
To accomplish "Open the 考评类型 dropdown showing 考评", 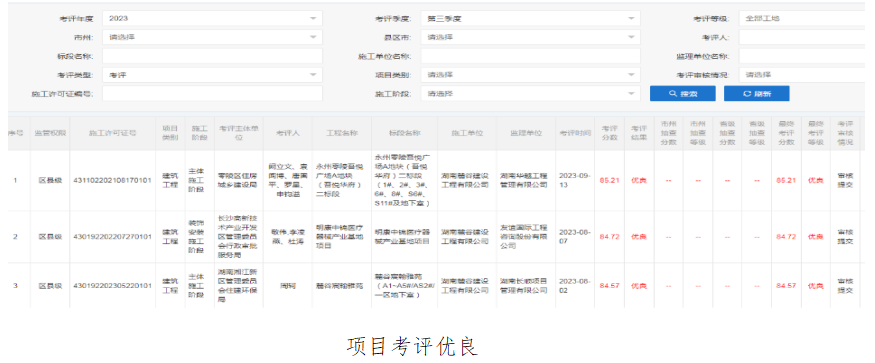I will point(212,75).
